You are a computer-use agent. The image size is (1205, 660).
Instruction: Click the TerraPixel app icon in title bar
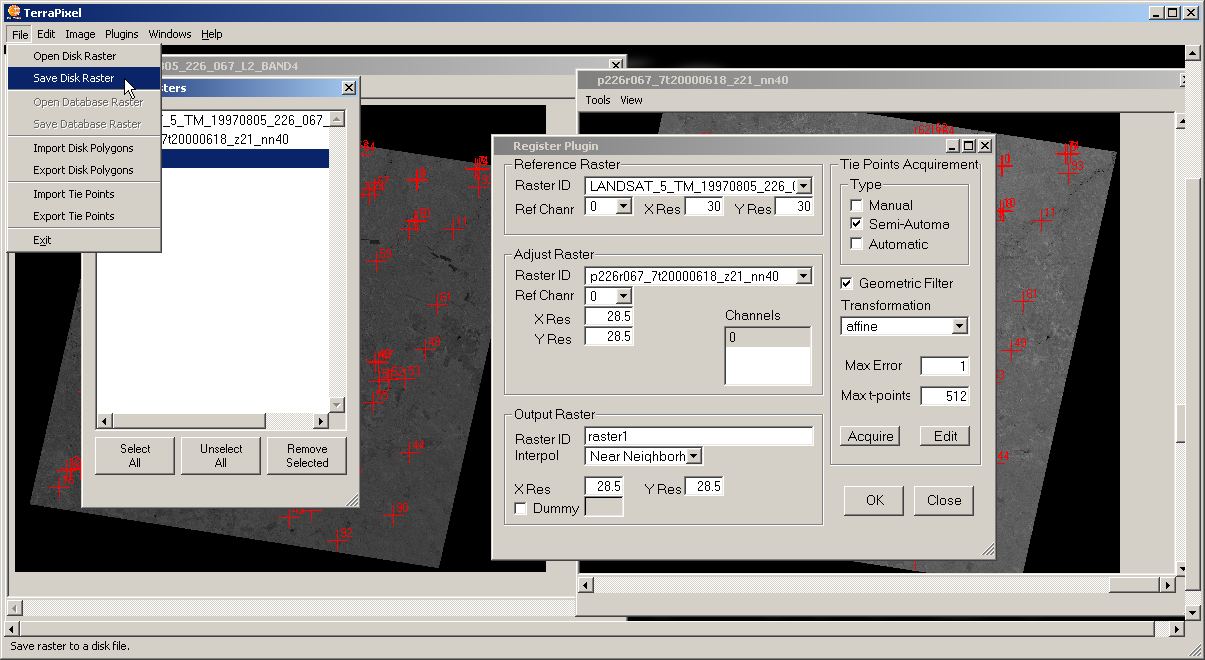point(12,12)
